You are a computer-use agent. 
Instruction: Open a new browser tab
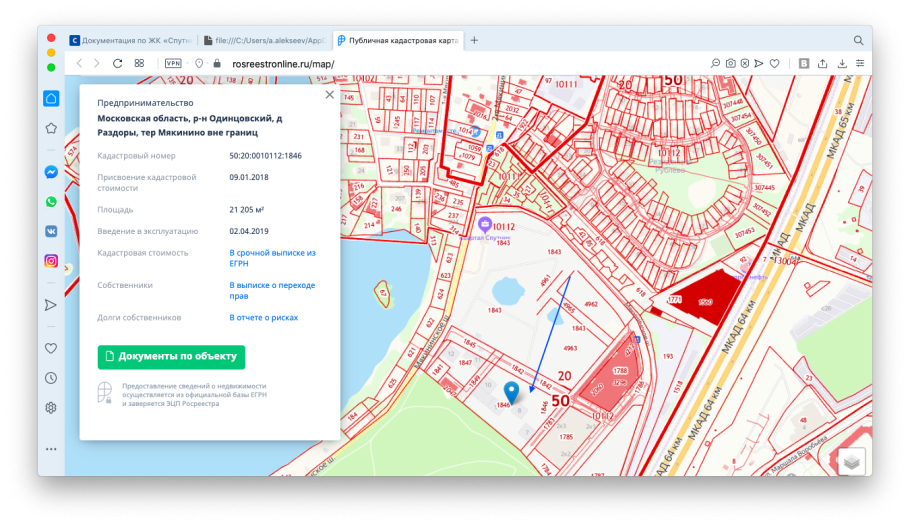click(474, 40)
